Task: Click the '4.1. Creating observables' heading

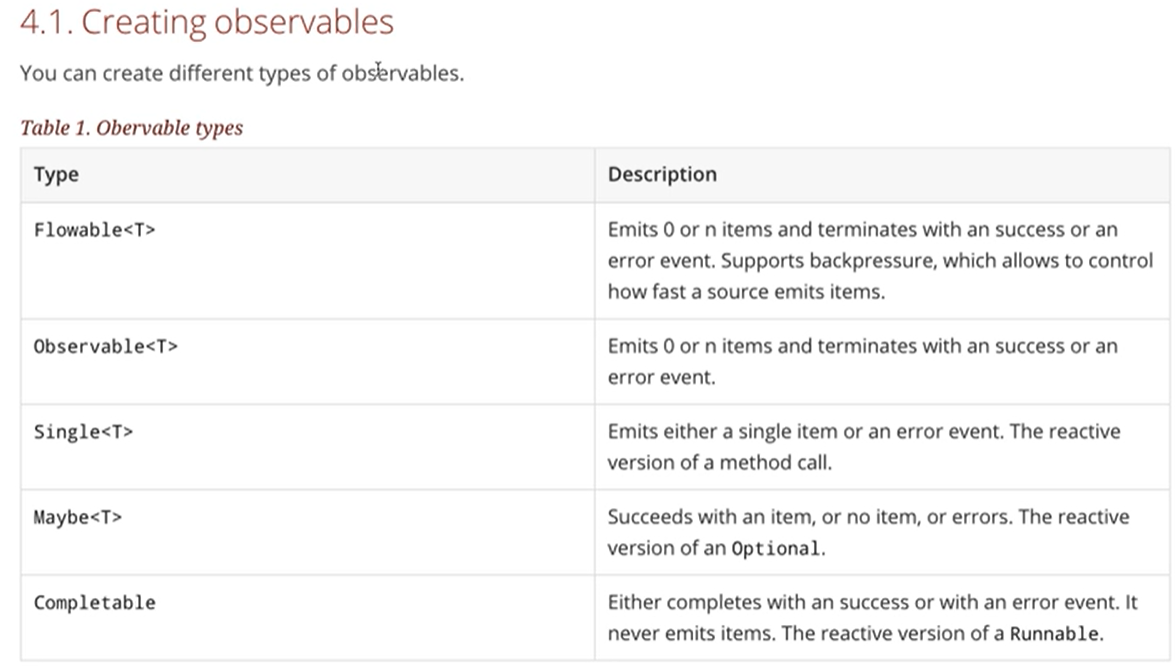Action: click(x=206, y=23)
